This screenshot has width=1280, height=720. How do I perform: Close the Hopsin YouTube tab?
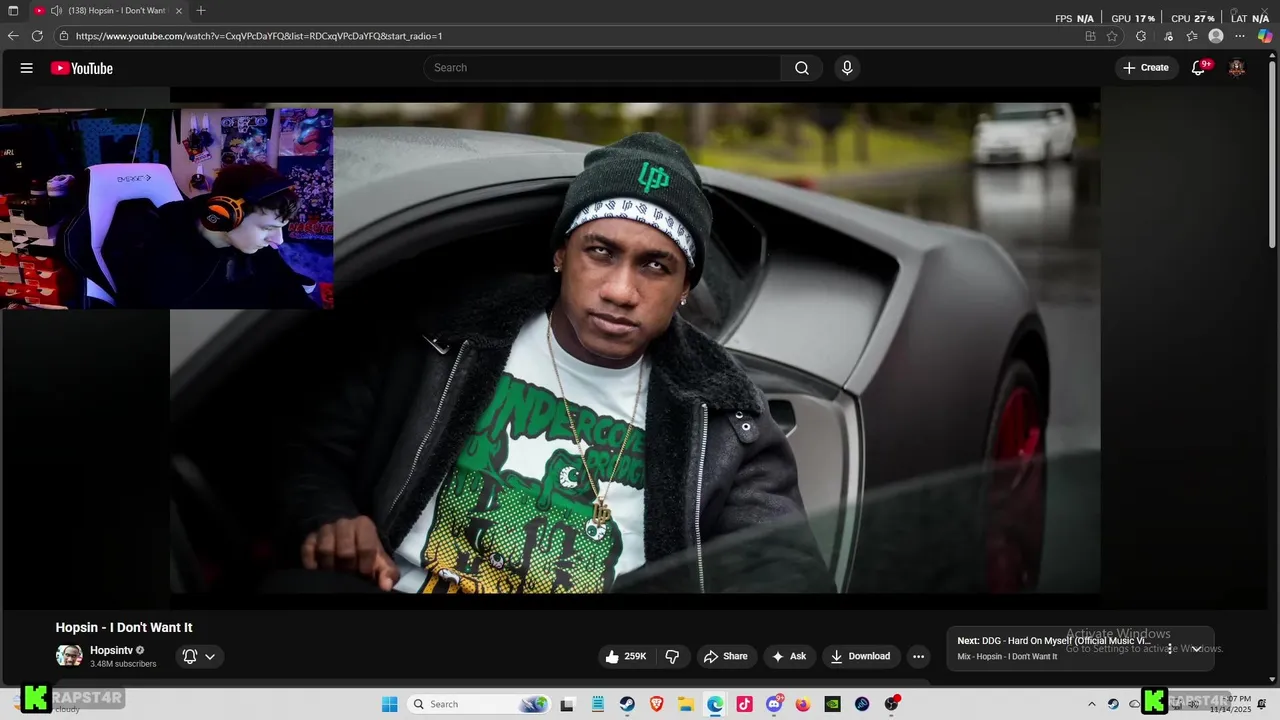[x=179, y=10]
